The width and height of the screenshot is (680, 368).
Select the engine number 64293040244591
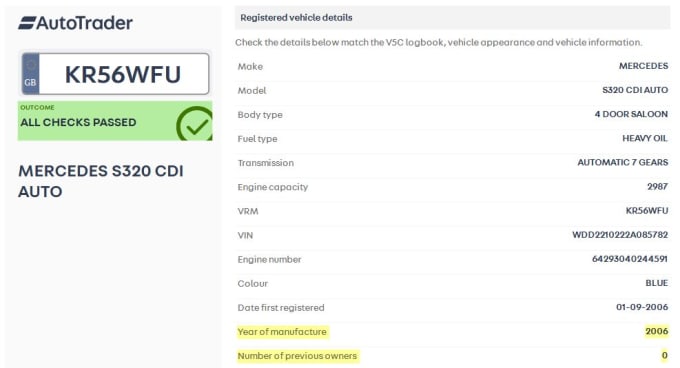(x=630, y=259)
